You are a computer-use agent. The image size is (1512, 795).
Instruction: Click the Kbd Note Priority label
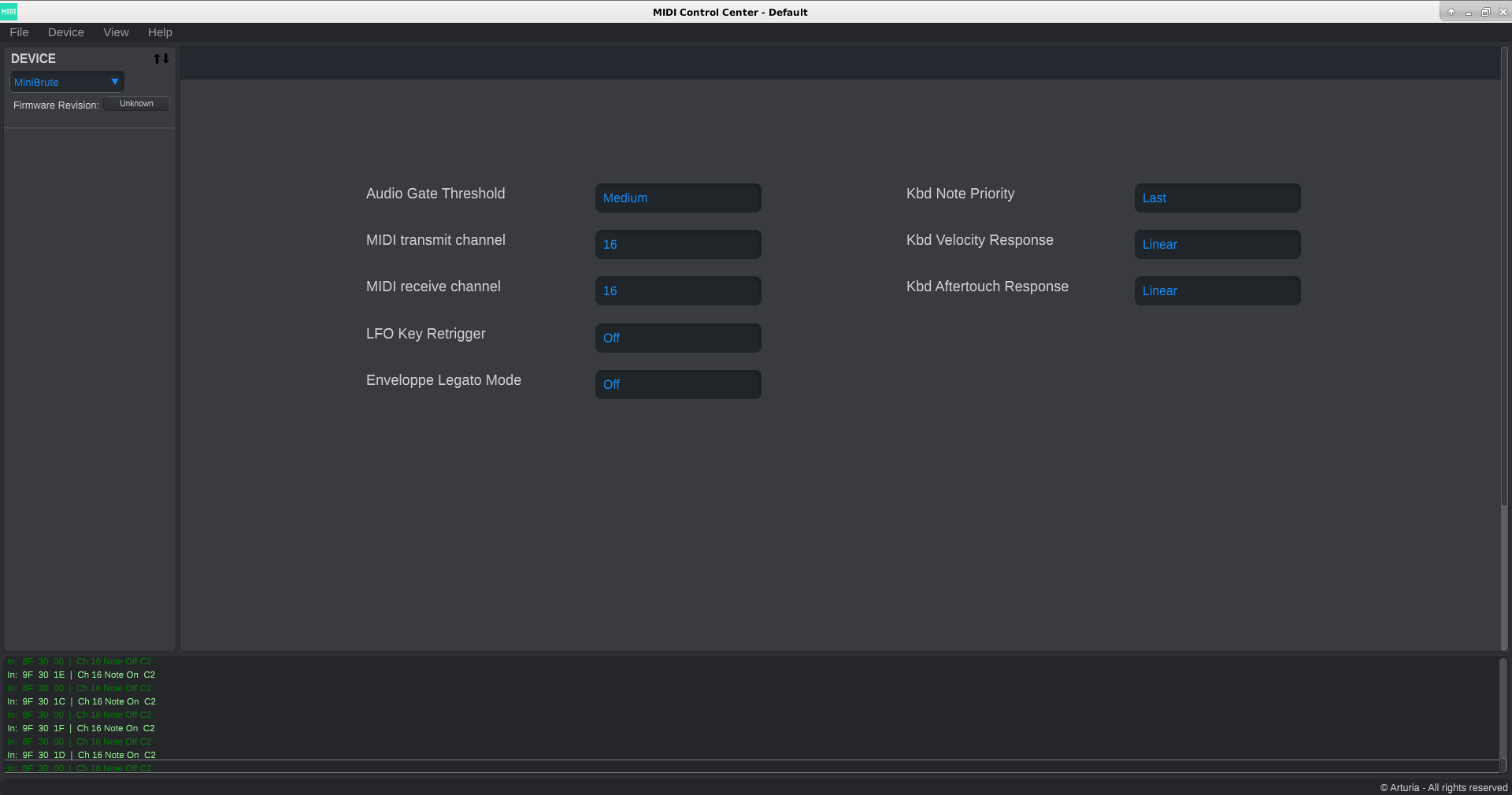[x=960, y=194]
